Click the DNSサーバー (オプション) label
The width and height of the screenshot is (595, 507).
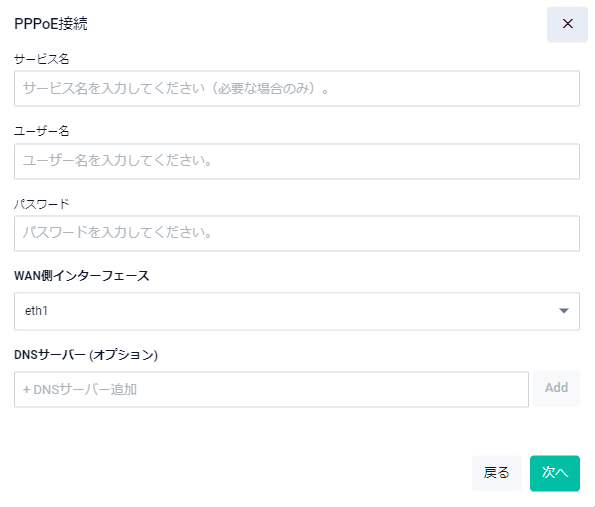[86, 355]
